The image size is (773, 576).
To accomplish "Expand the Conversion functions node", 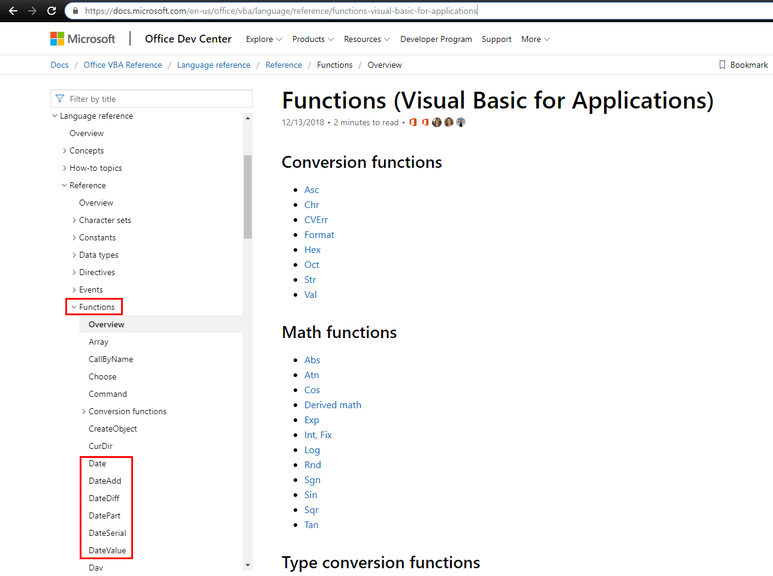I will [83, 411].
